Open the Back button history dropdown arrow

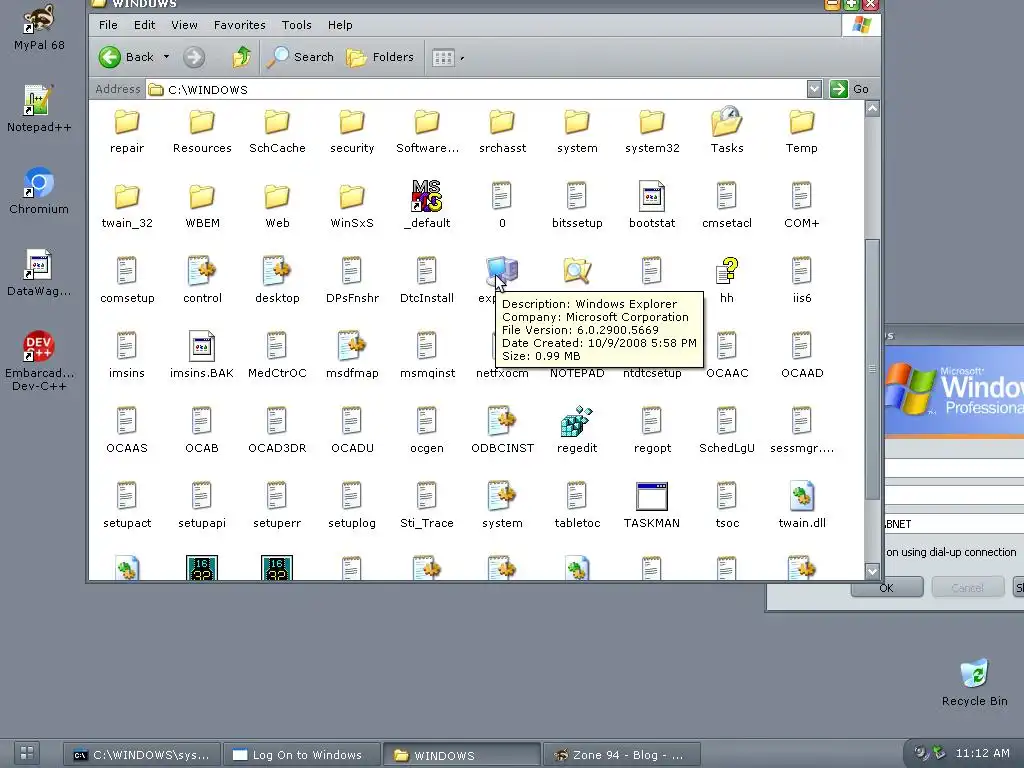point(167,57)
